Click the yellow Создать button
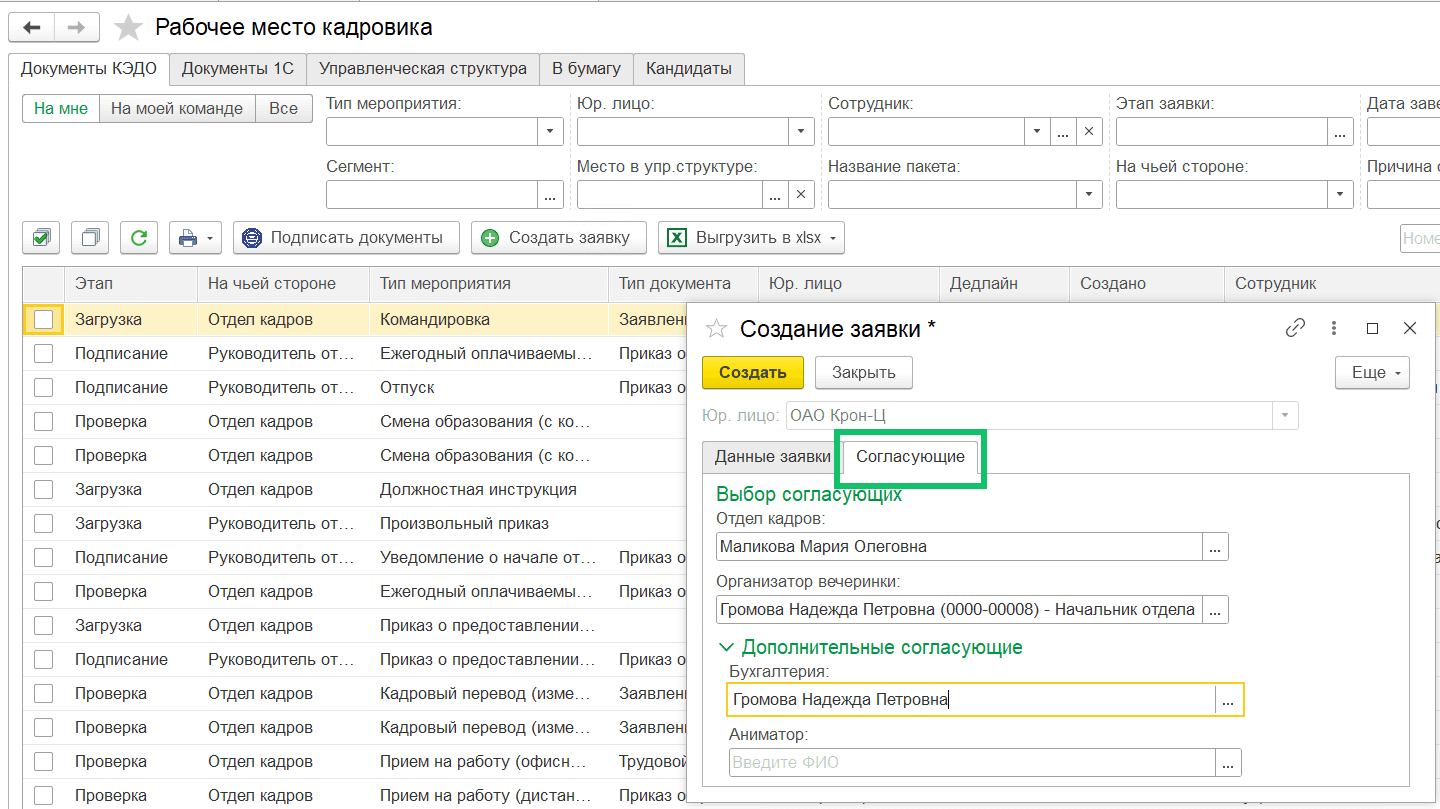1440x809 pixels. pos(753,372)
